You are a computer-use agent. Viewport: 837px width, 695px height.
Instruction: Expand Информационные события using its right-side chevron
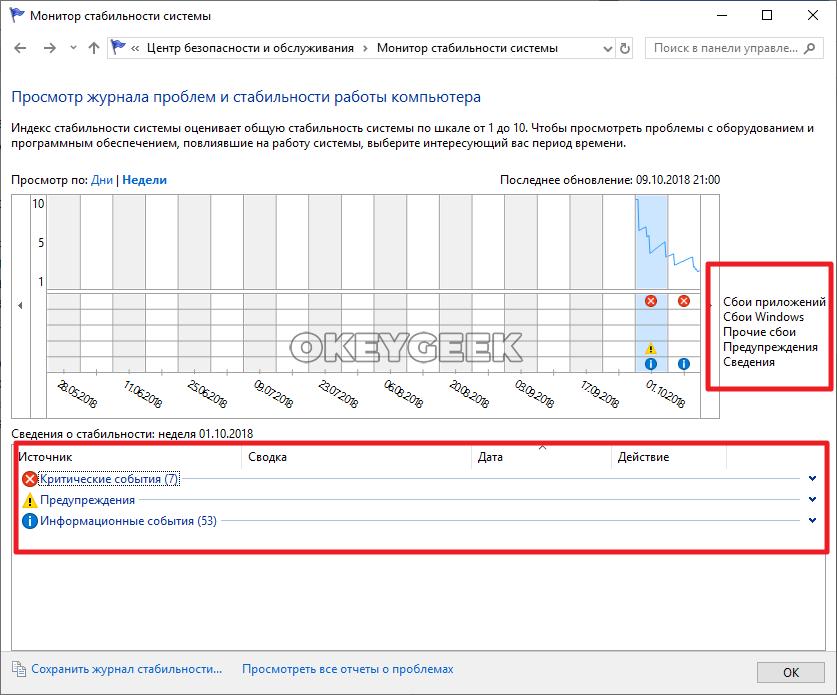click(812, 521)
